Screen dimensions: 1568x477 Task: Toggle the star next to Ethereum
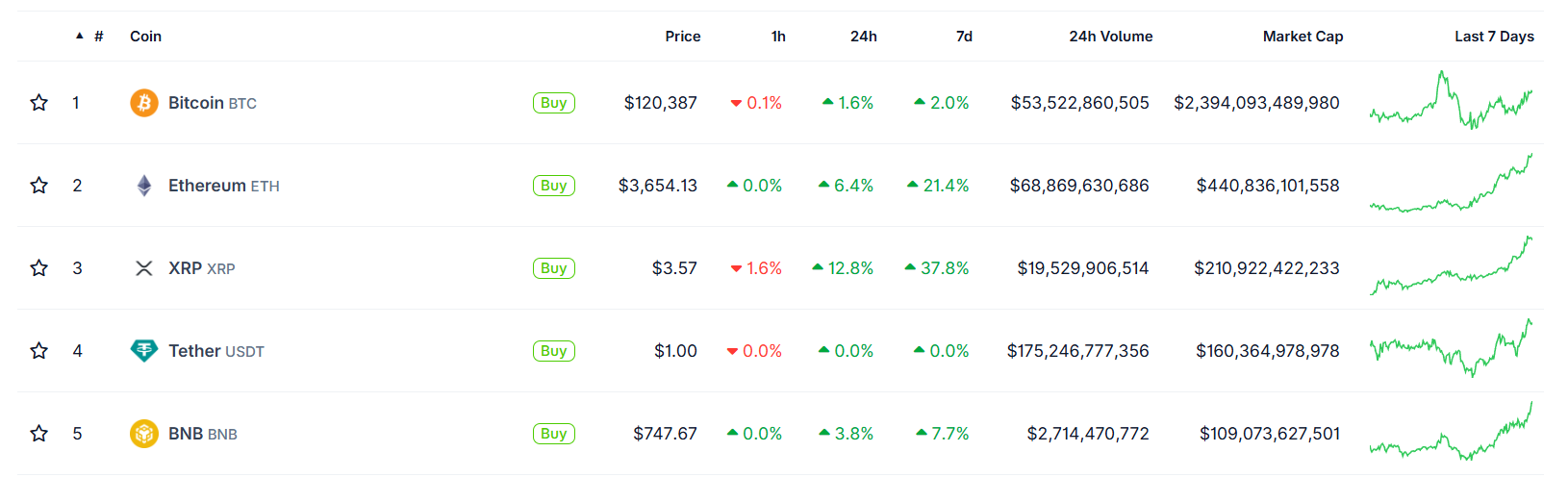point(39,186)
